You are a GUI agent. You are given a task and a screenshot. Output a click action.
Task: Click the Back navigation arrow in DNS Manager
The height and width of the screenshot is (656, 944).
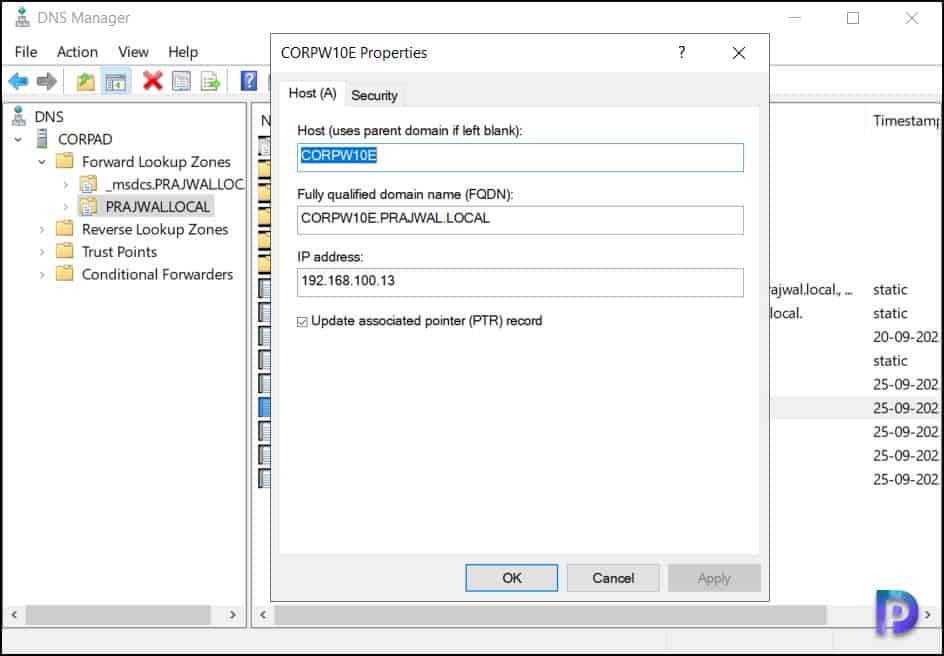18,81
